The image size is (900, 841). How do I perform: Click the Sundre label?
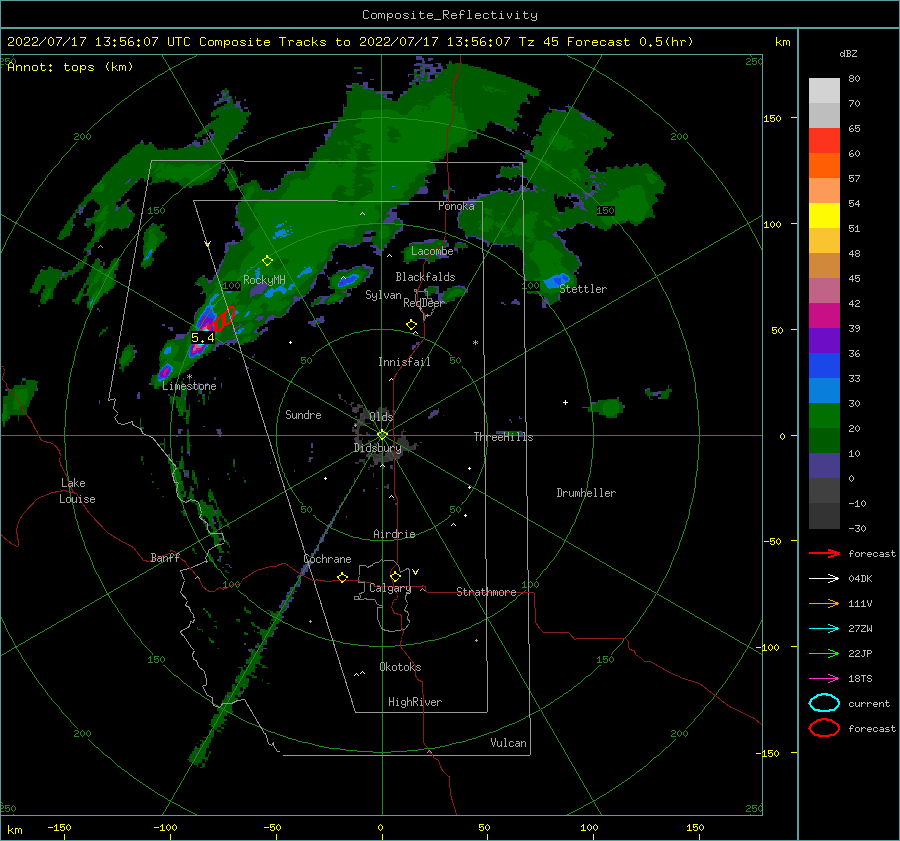(303, 415)
